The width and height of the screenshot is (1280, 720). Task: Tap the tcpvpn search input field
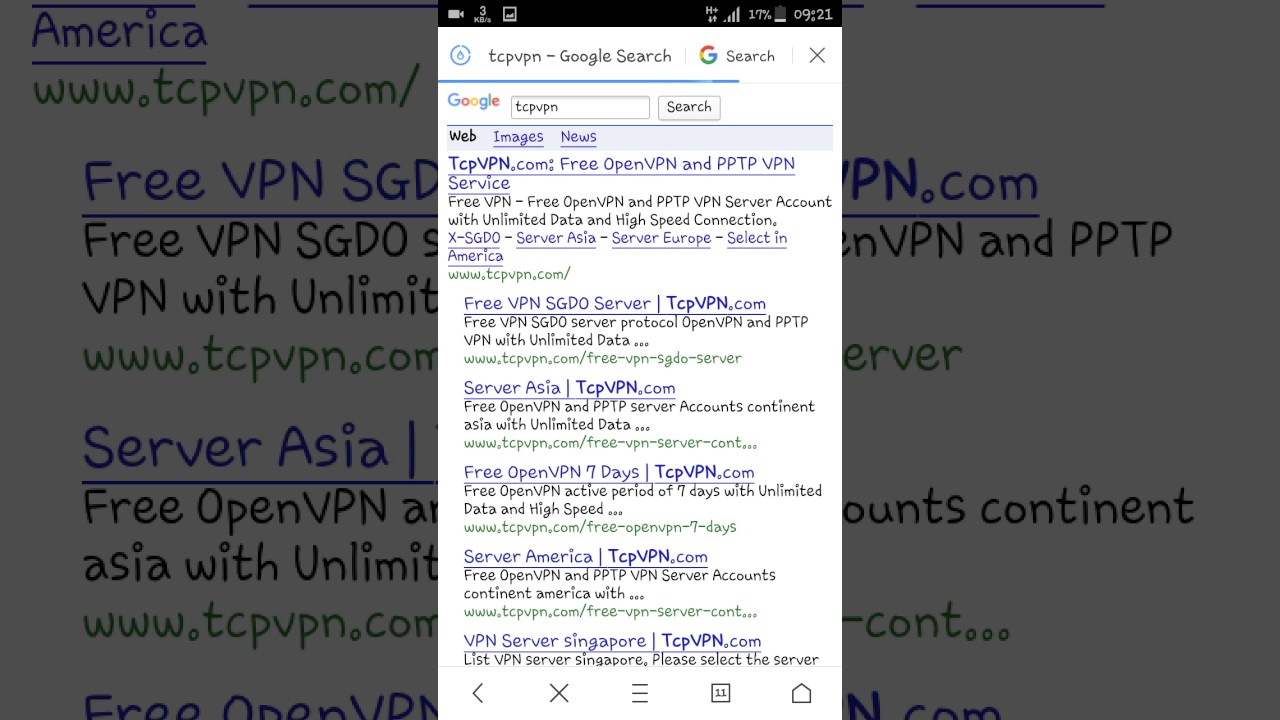(x=580, y=107)
